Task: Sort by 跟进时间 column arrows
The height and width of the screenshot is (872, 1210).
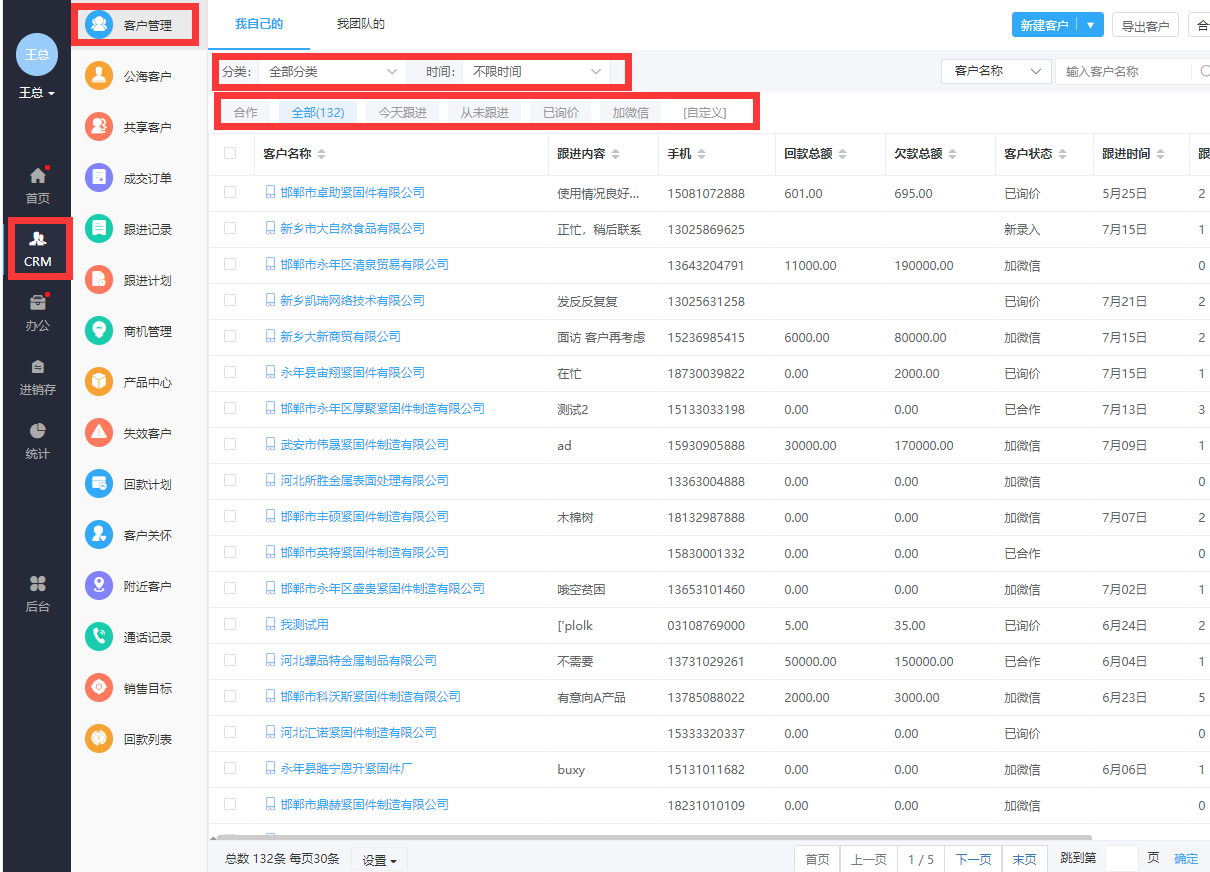Action: [x=1160, y=154]
